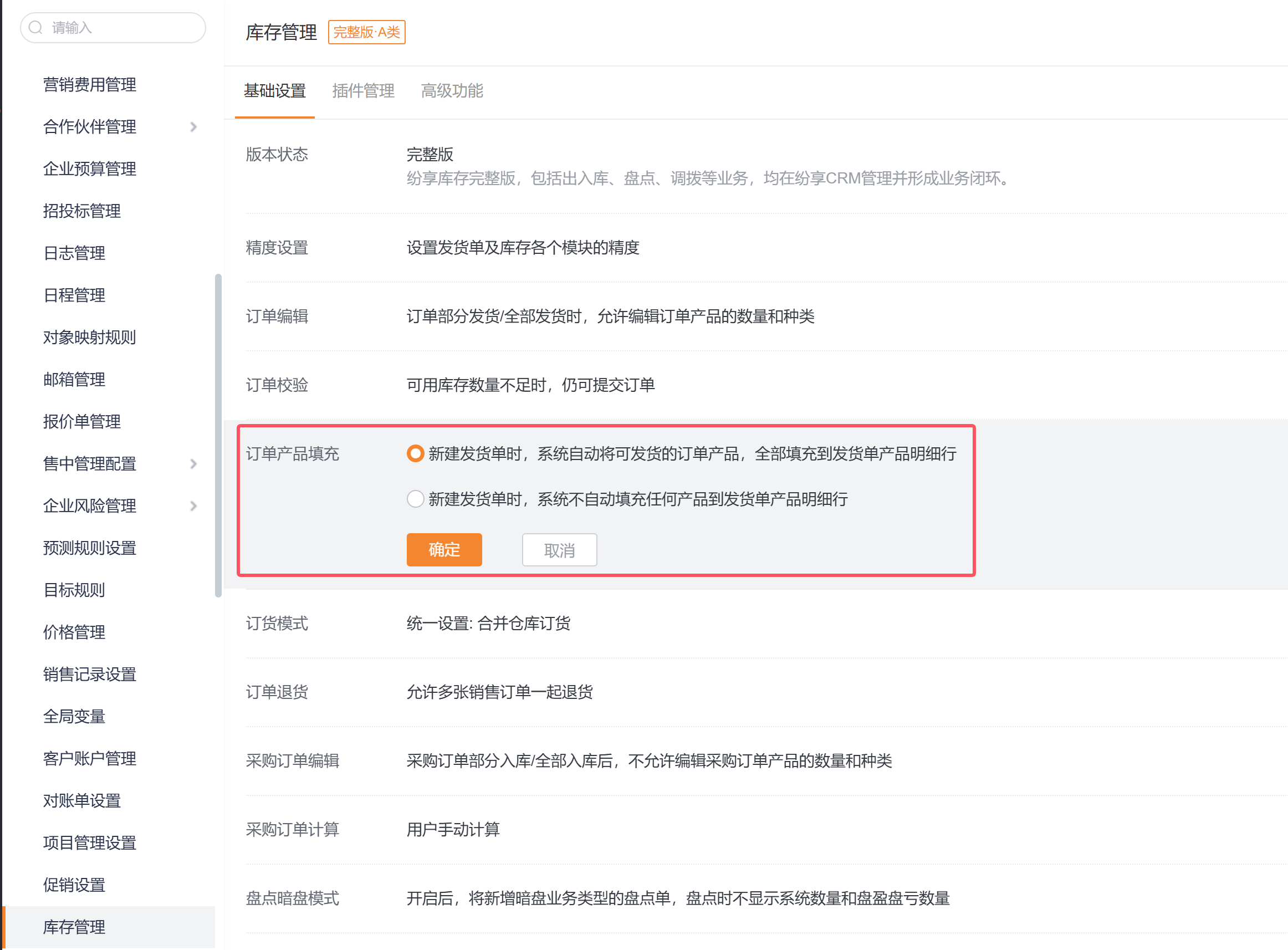Viewport: 1288px width, 950px height.
Task: Click the 完整版·A类 version badge
Action: tap(366, 32)
